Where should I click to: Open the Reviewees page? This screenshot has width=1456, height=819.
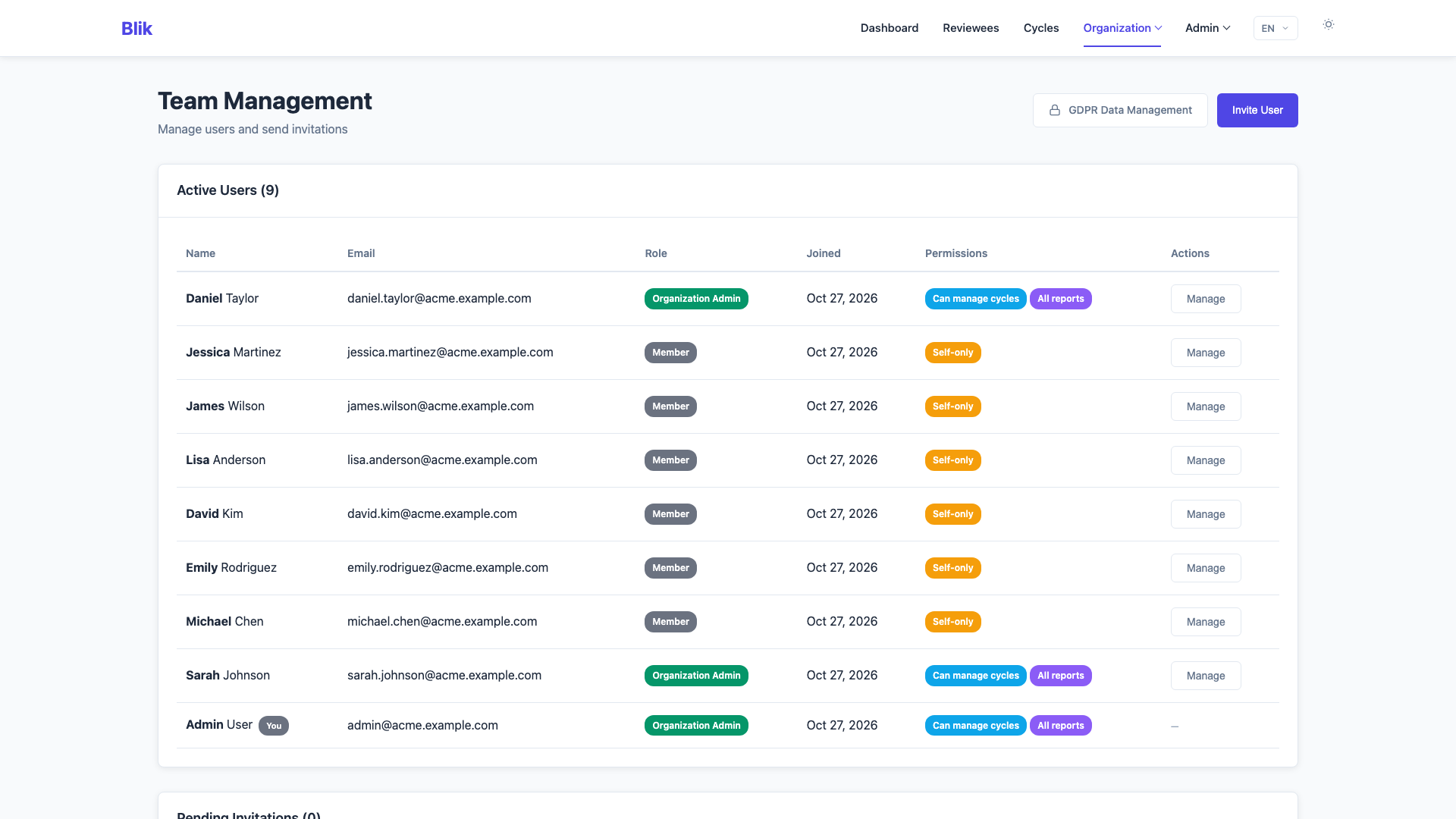(x=971, y=28)
